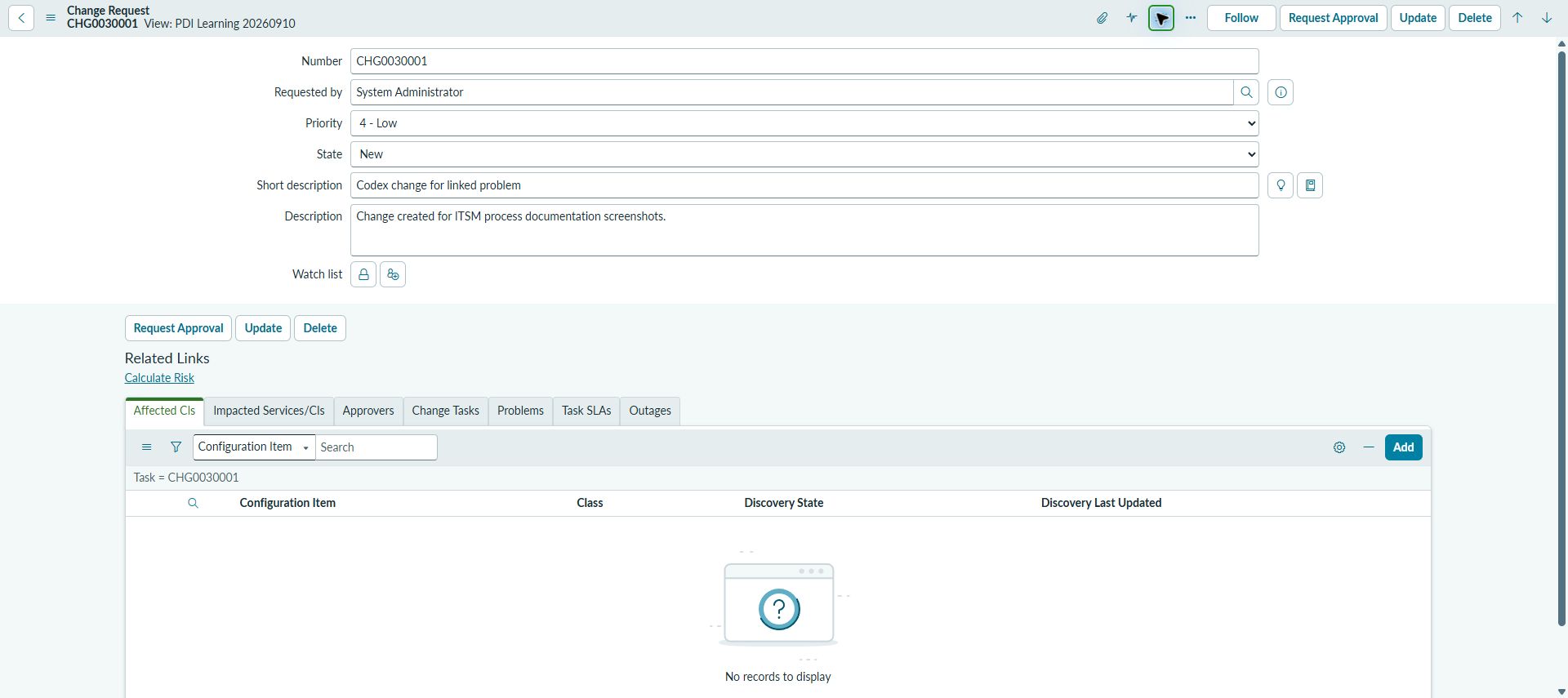Open the activity stream icon
1568x698 pixels.
point(1132,18)
